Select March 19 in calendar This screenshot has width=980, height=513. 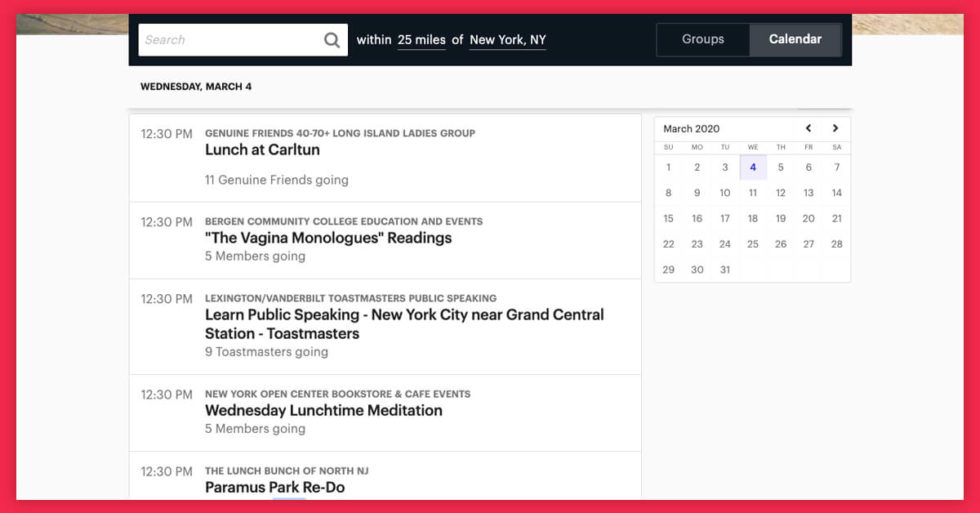[781, 219]
